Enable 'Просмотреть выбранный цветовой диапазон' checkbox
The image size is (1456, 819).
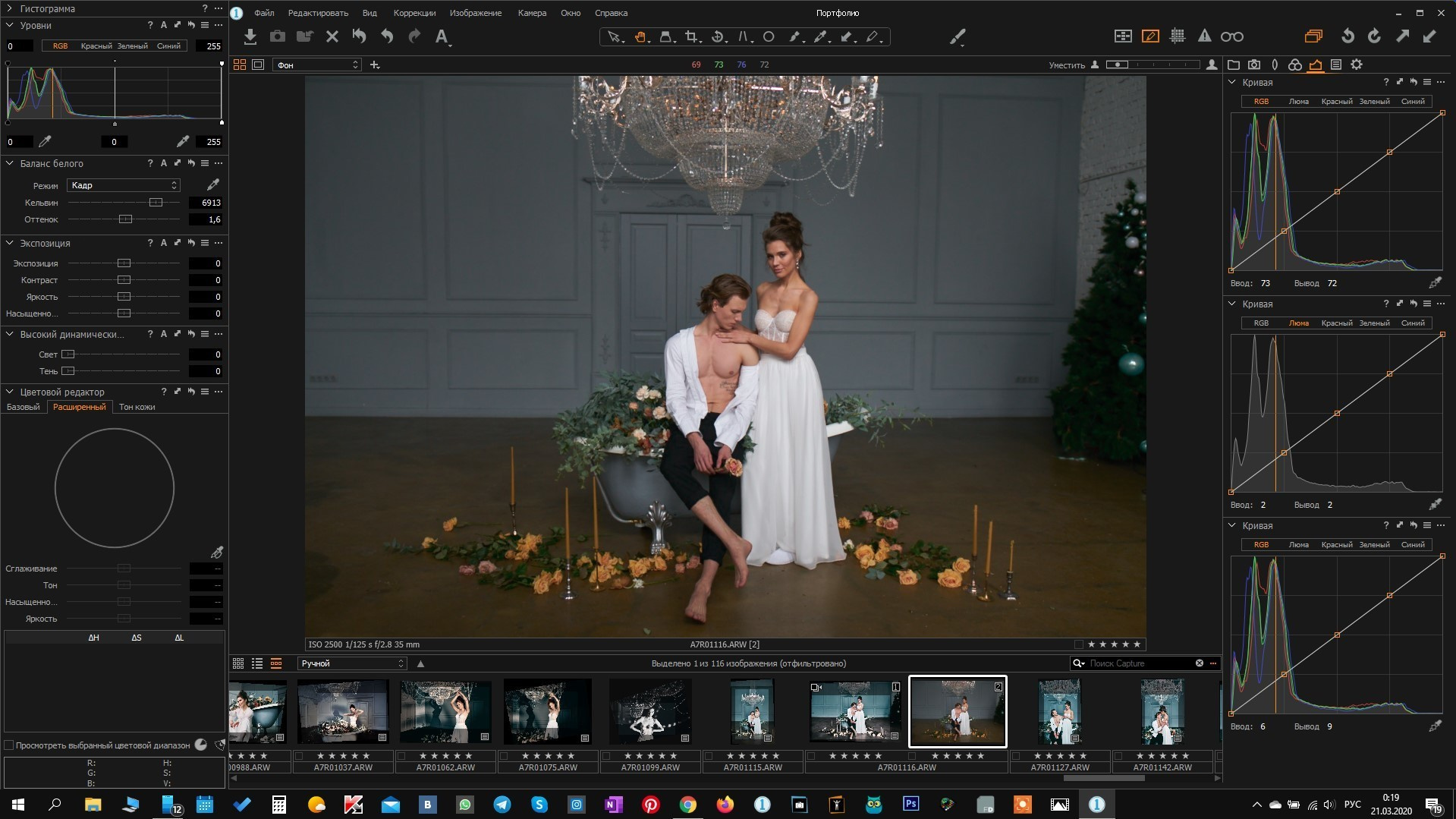[9, 745]
